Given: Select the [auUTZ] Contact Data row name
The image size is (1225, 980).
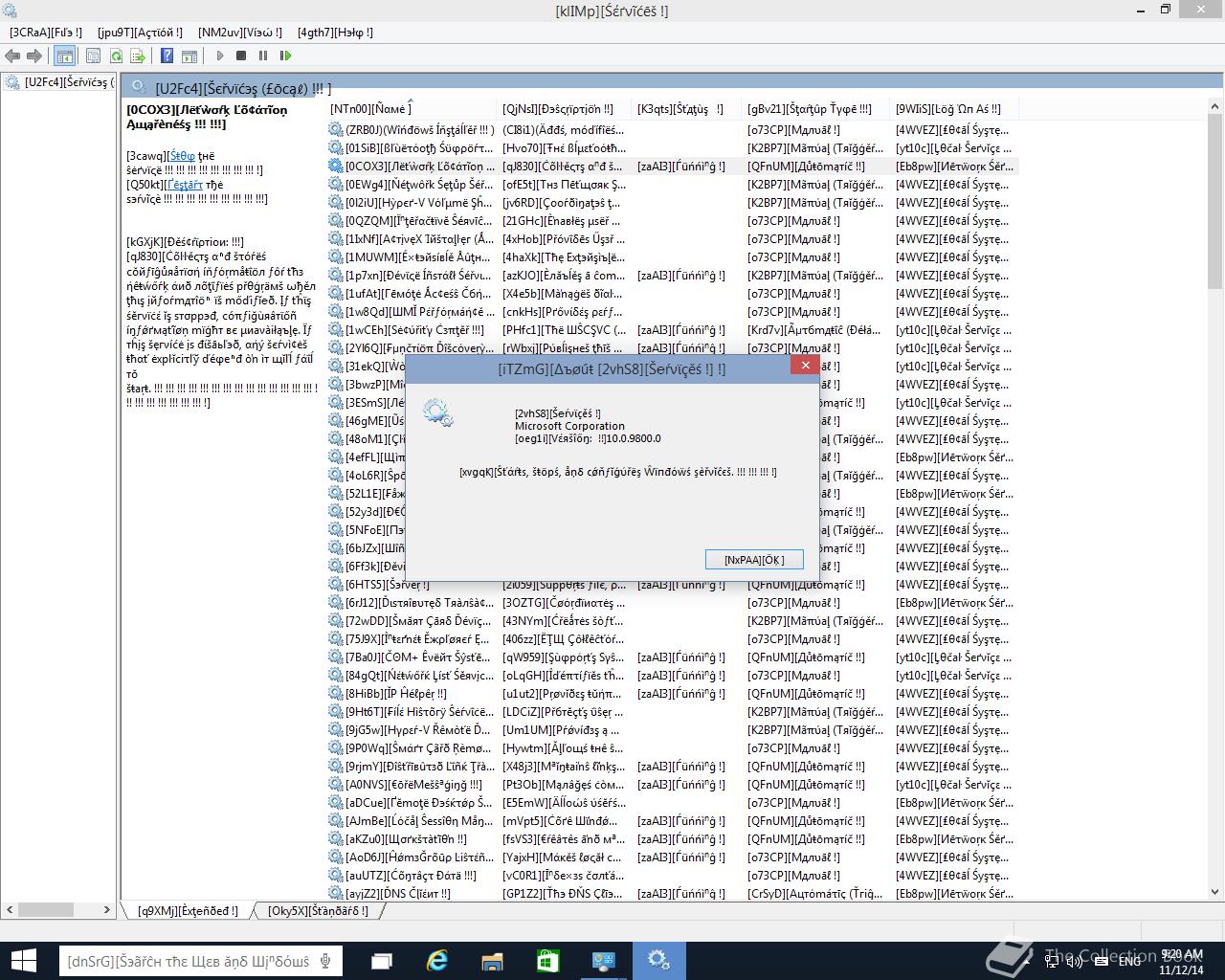Looking at the screenshot, I should [412, 875].
